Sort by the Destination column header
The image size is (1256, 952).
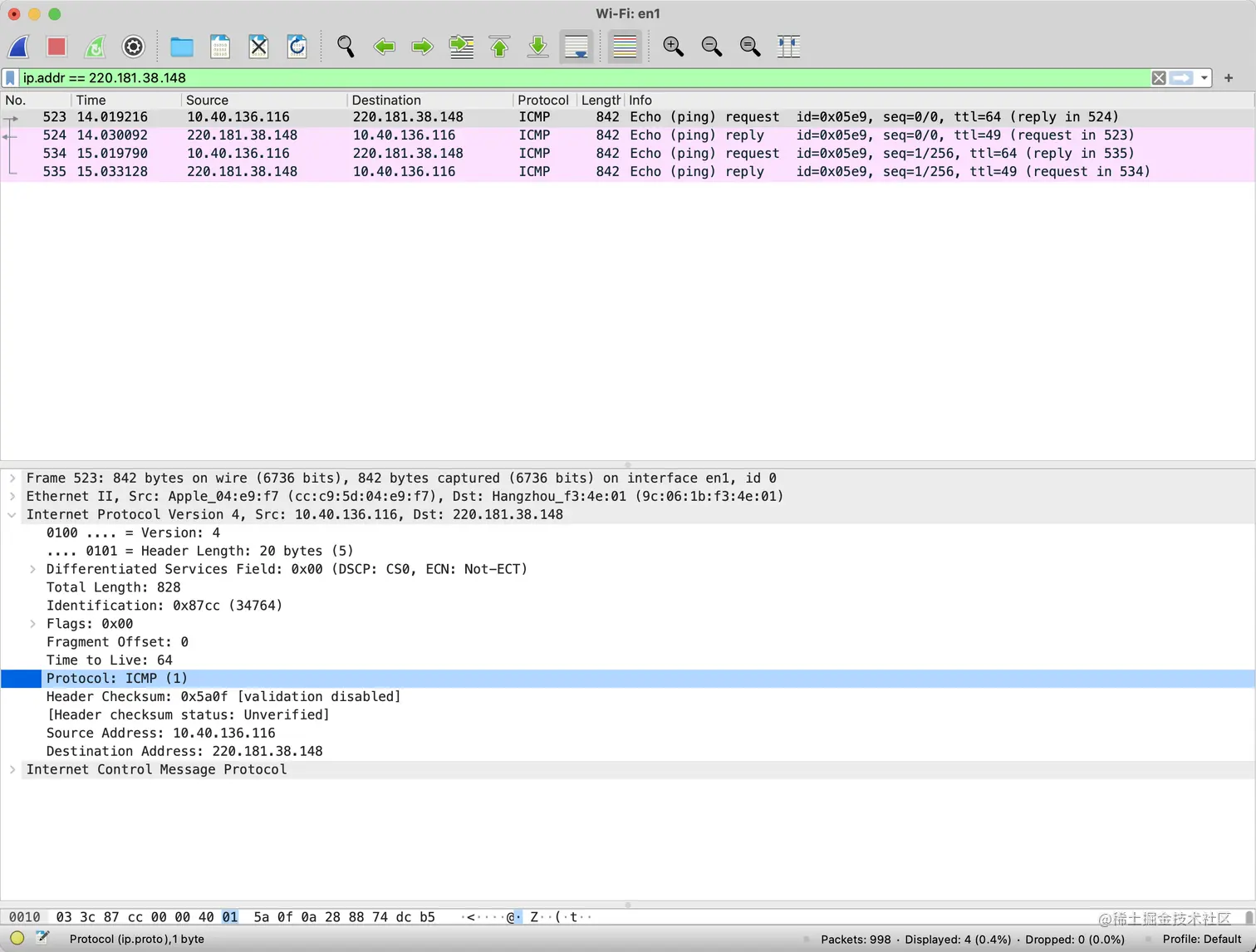[430, 100]
